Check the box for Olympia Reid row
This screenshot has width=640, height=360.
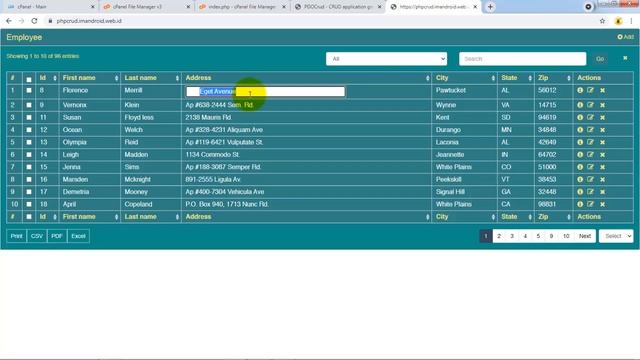[x=29, y=142]
